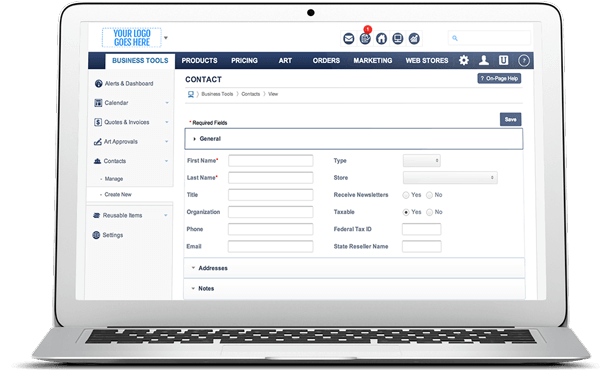Click the Last Name input field
Image resolution: width=610 pixels, height=370 pixels.
click(x=271, y=178)
